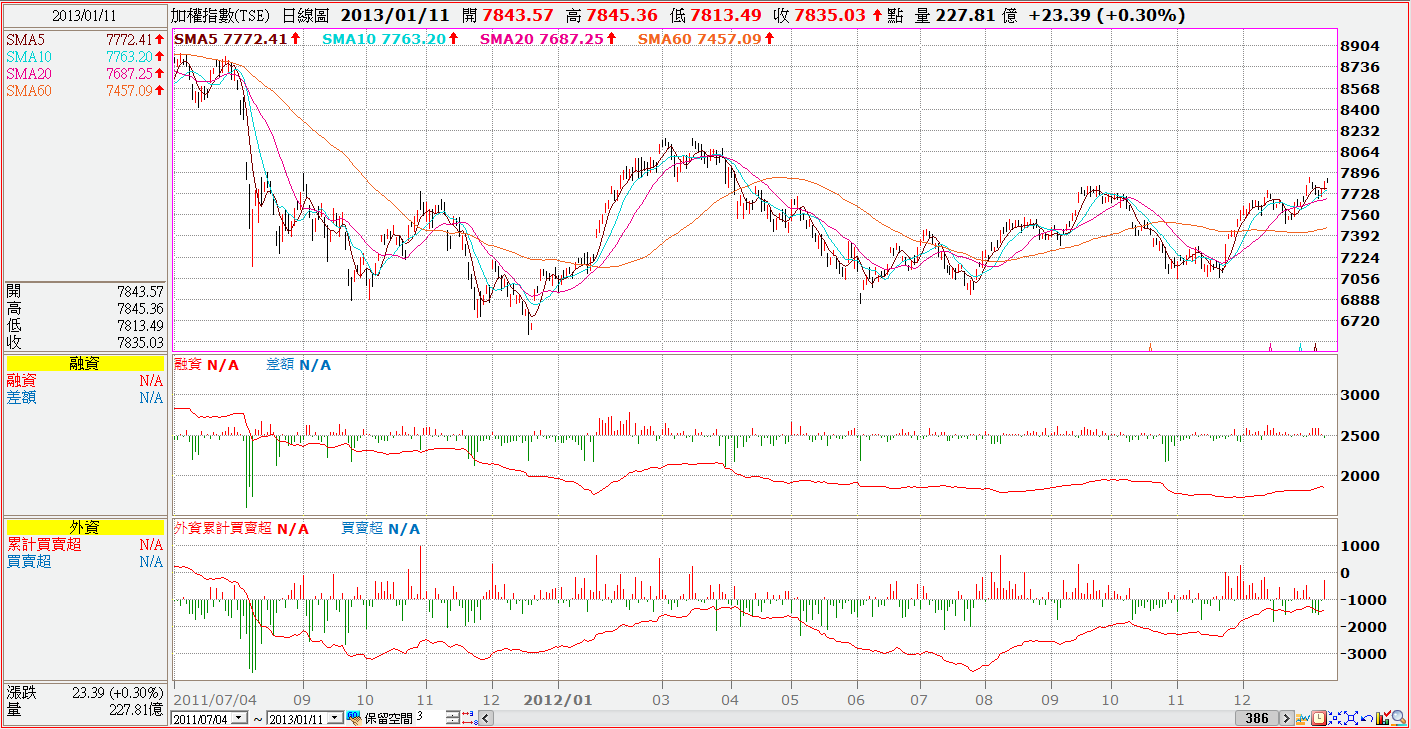Open the indicator bar chart checkmark icon

(x=1383, y=718)
